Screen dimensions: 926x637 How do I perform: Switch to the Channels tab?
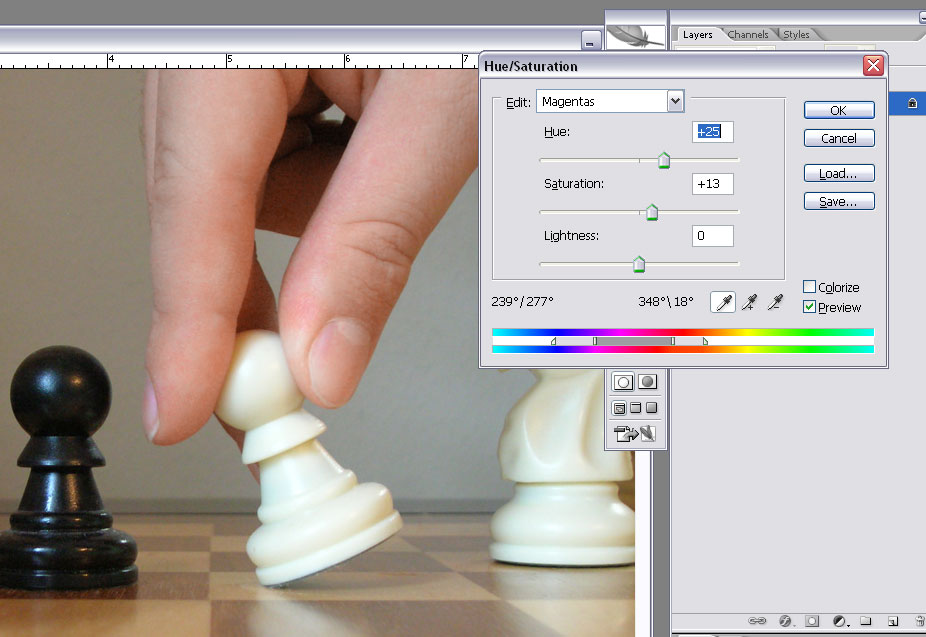tap(748, 35)
